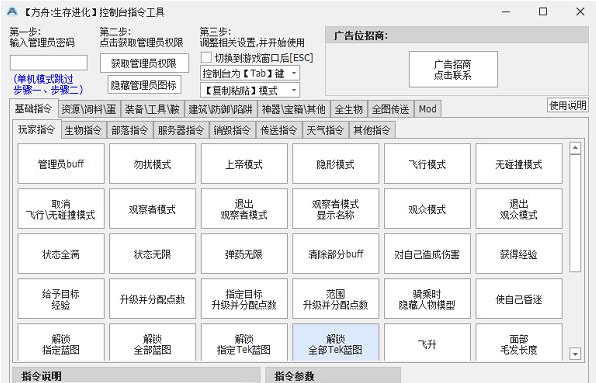596x383 pixels.
Task: Click 面部 毛发长度 button
Action: point(519,342)
